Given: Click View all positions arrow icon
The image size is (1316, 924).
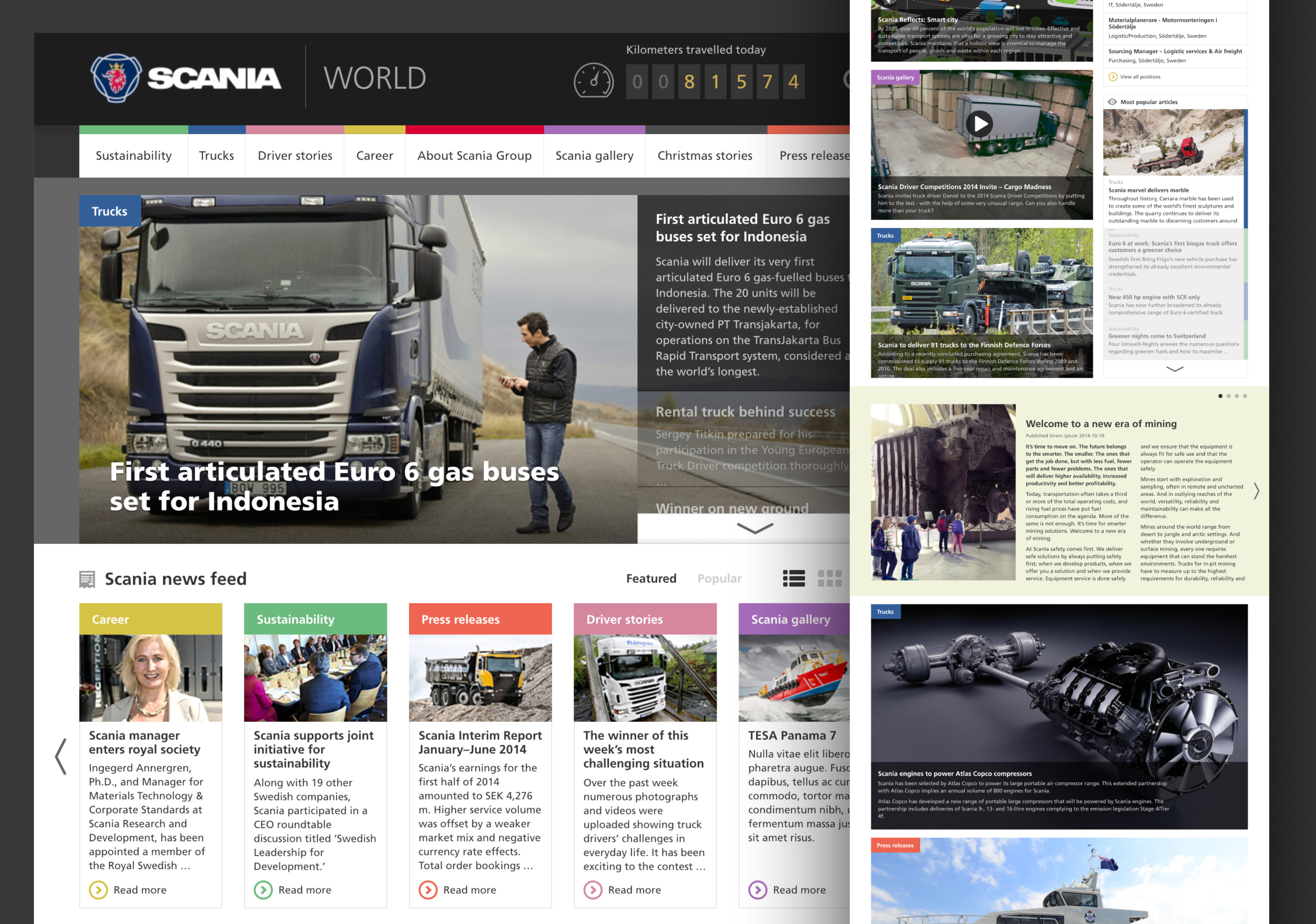Looking at the screenshot, I should coord(1113,77).
